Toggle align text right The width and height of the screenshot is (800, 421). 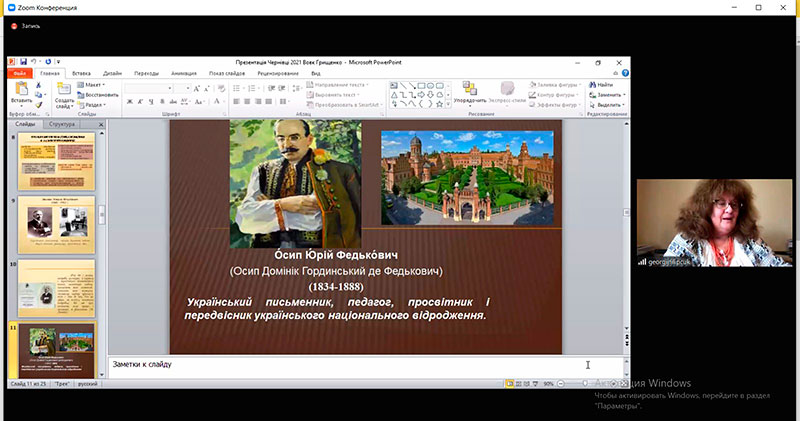[258, 102]
